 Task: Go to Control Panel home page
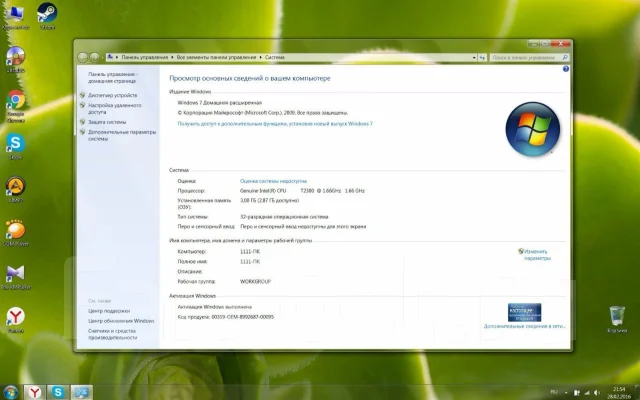(x=113, y=78)
